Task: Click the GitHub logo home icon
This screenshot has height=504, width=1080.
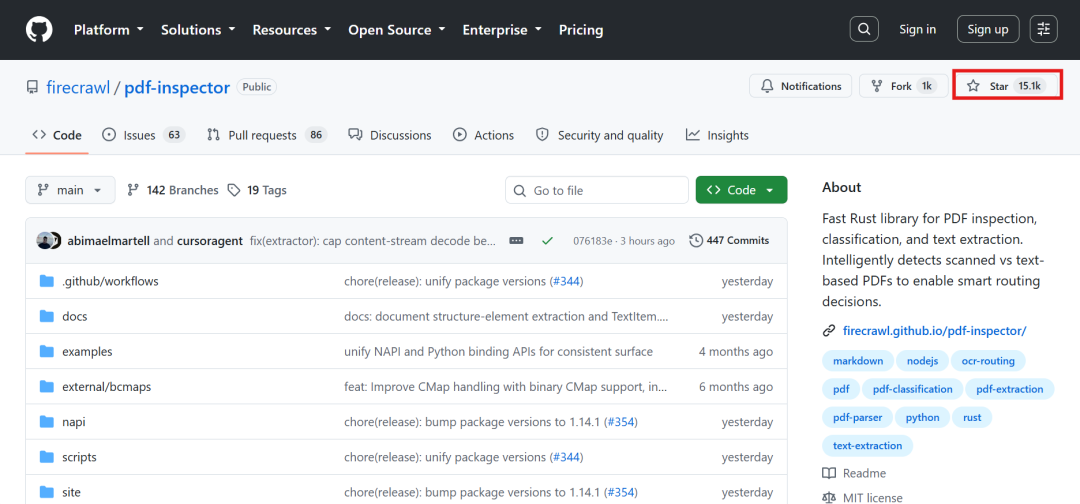Action: click(39, 30)
